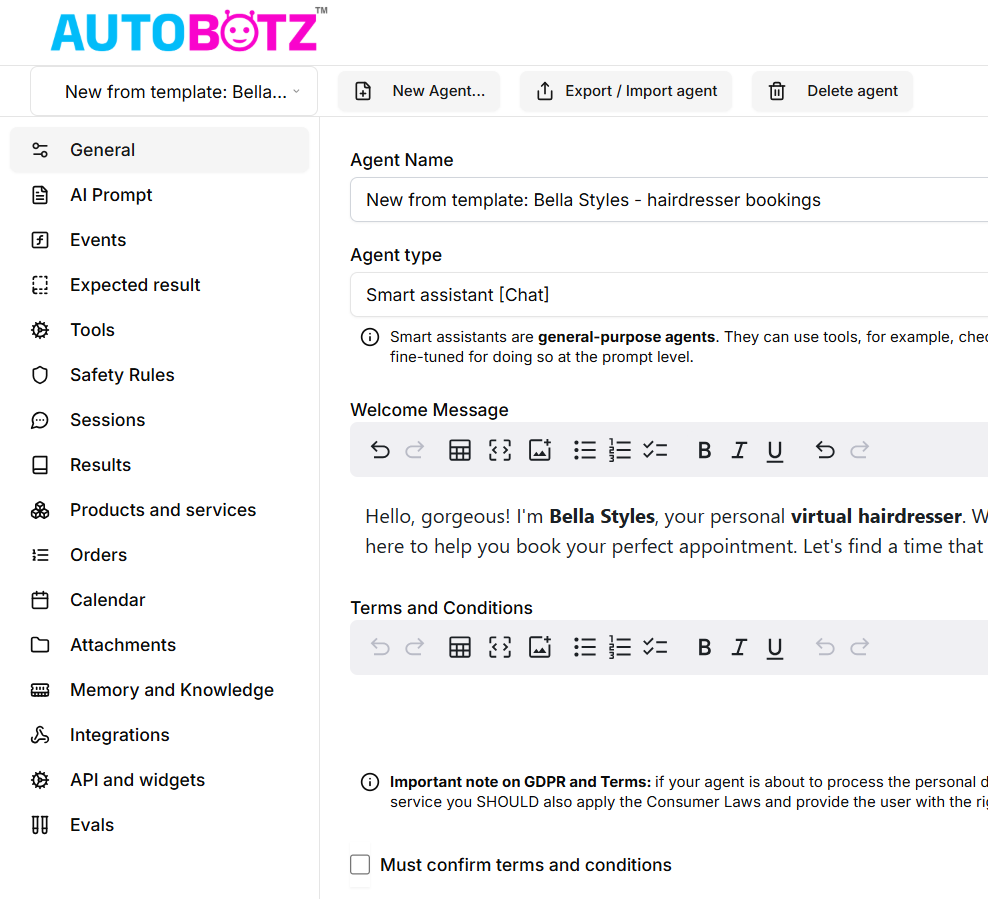Image resolution: width=988 pixels, height=899 pixels.
Task: Go to Safety Rules in sidebar
Action: coord(122,375)
